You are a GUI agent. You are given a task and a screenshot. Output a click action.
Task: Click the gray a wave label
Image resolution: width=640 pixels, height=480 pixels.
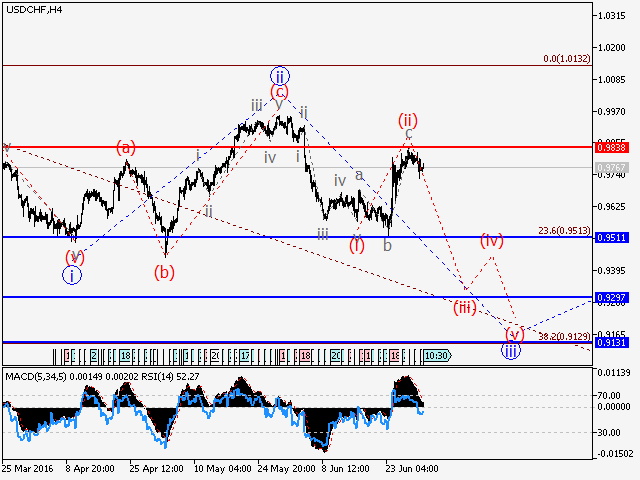tap(359, 175)
